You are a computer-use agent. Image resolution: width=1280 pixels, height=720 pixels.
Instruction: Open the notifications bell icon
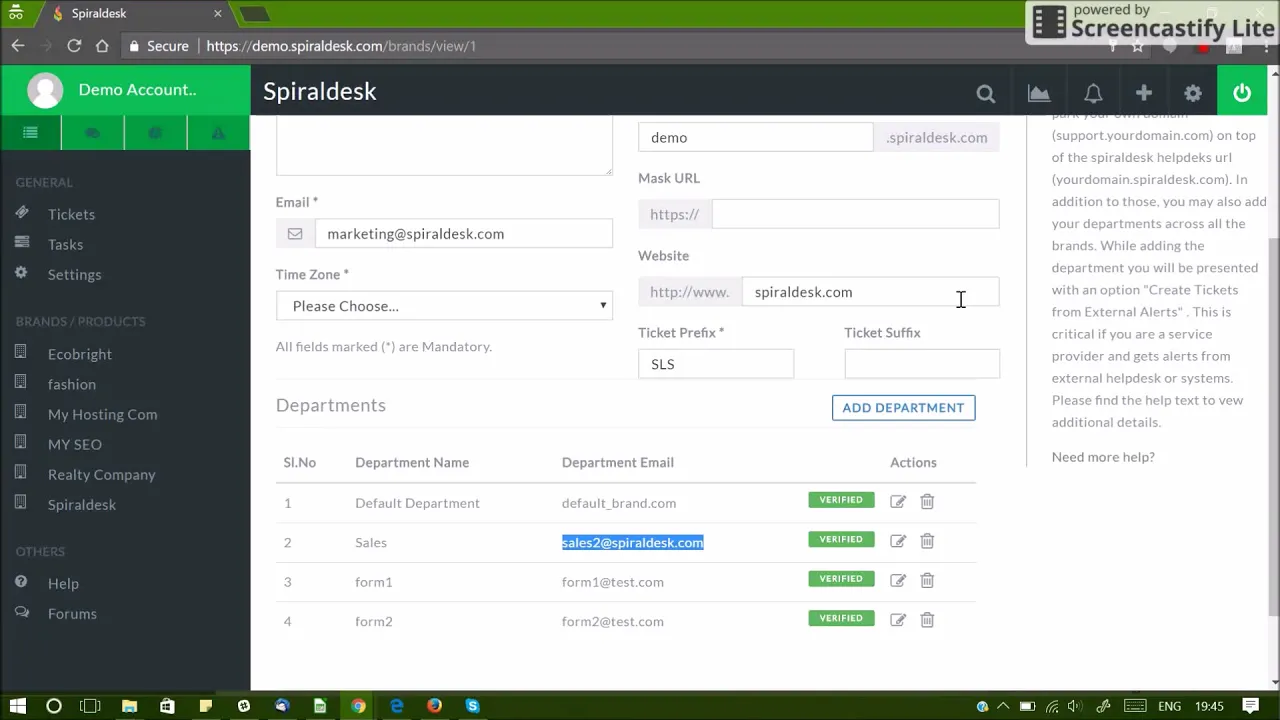point(1093,93)
